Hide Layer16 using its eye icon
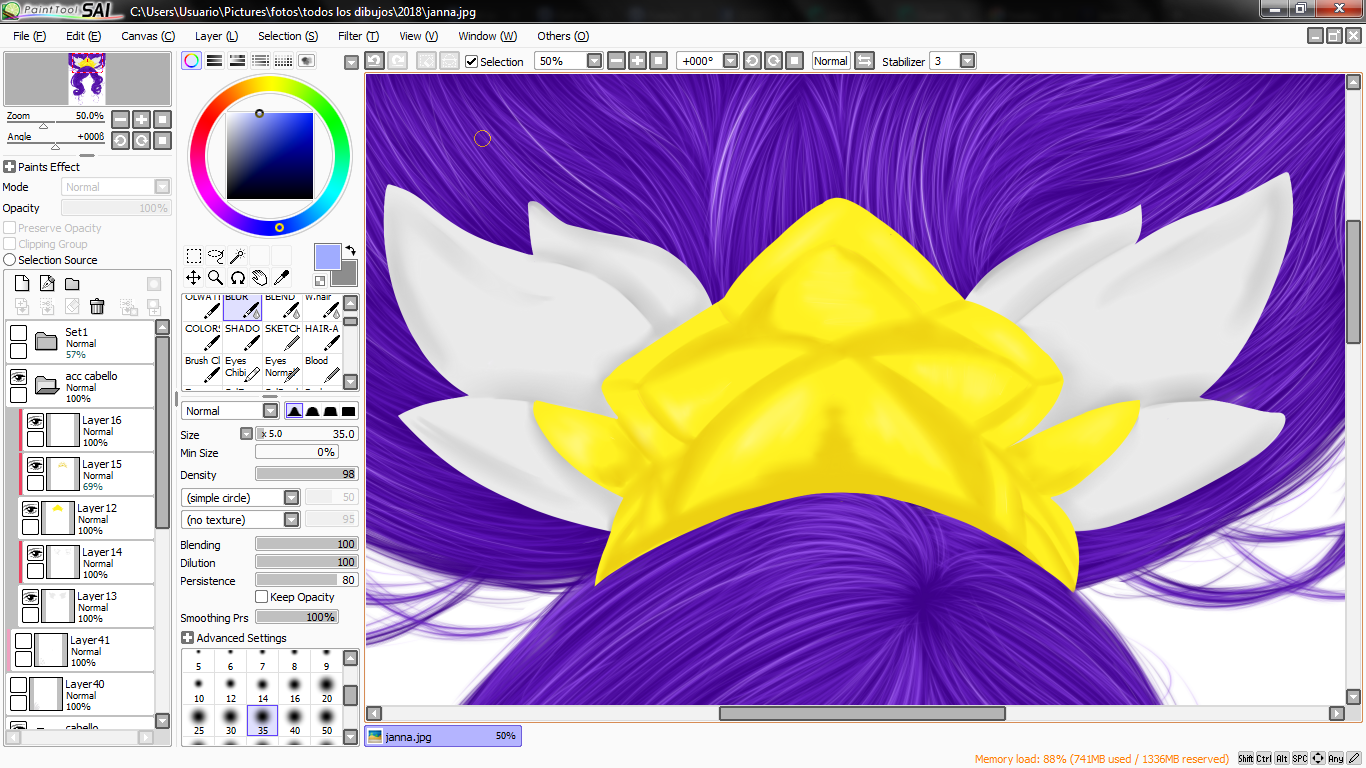The height and width of the screenshot is (768, 1366). pos(35,420)
